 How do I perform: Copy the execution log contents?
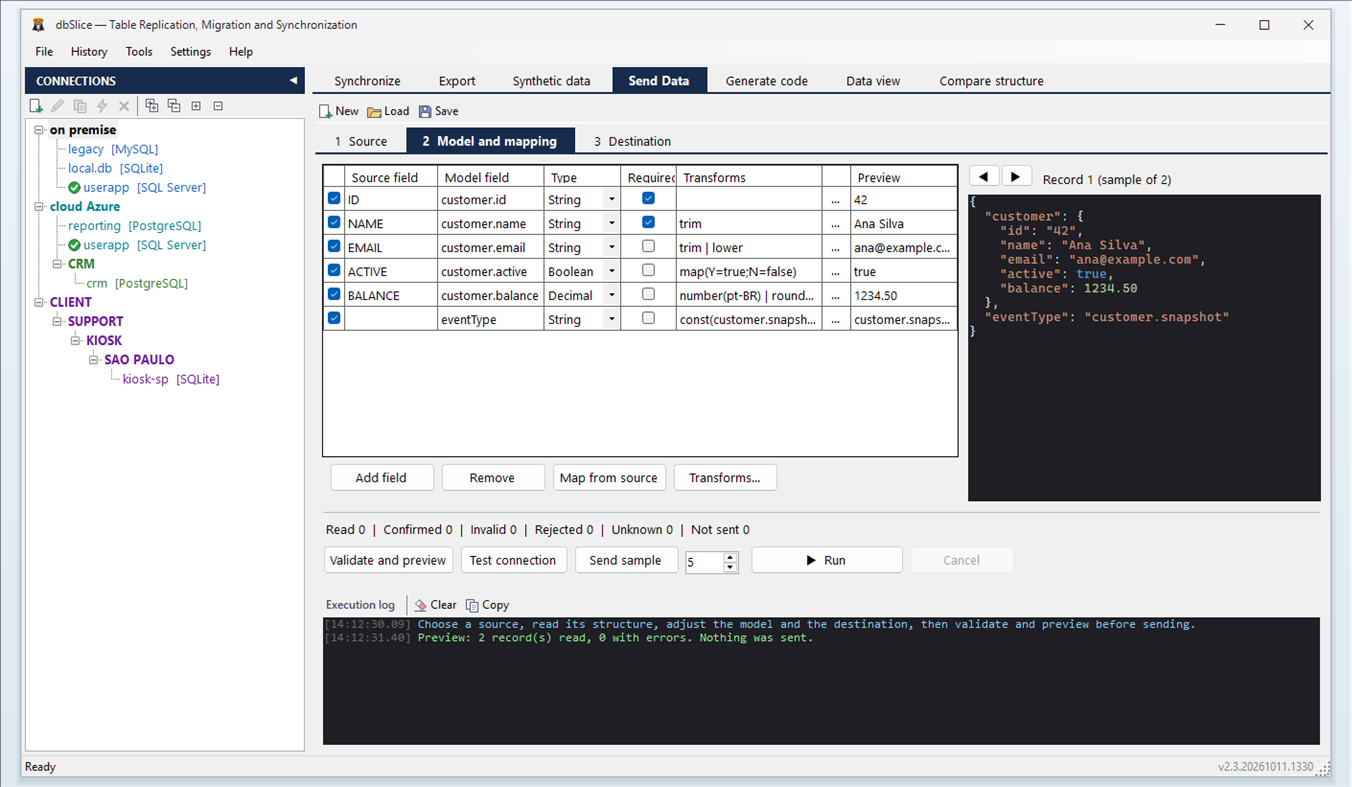[488, 605]
